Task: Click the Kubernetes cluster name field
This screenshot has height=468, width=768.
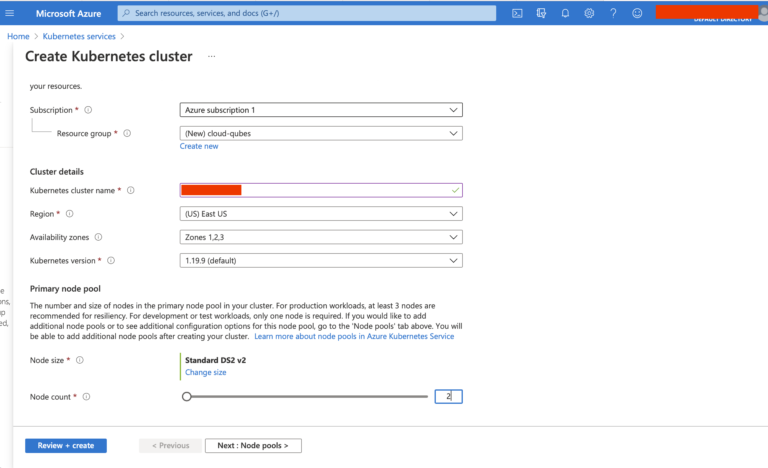Action: [321, 190]
